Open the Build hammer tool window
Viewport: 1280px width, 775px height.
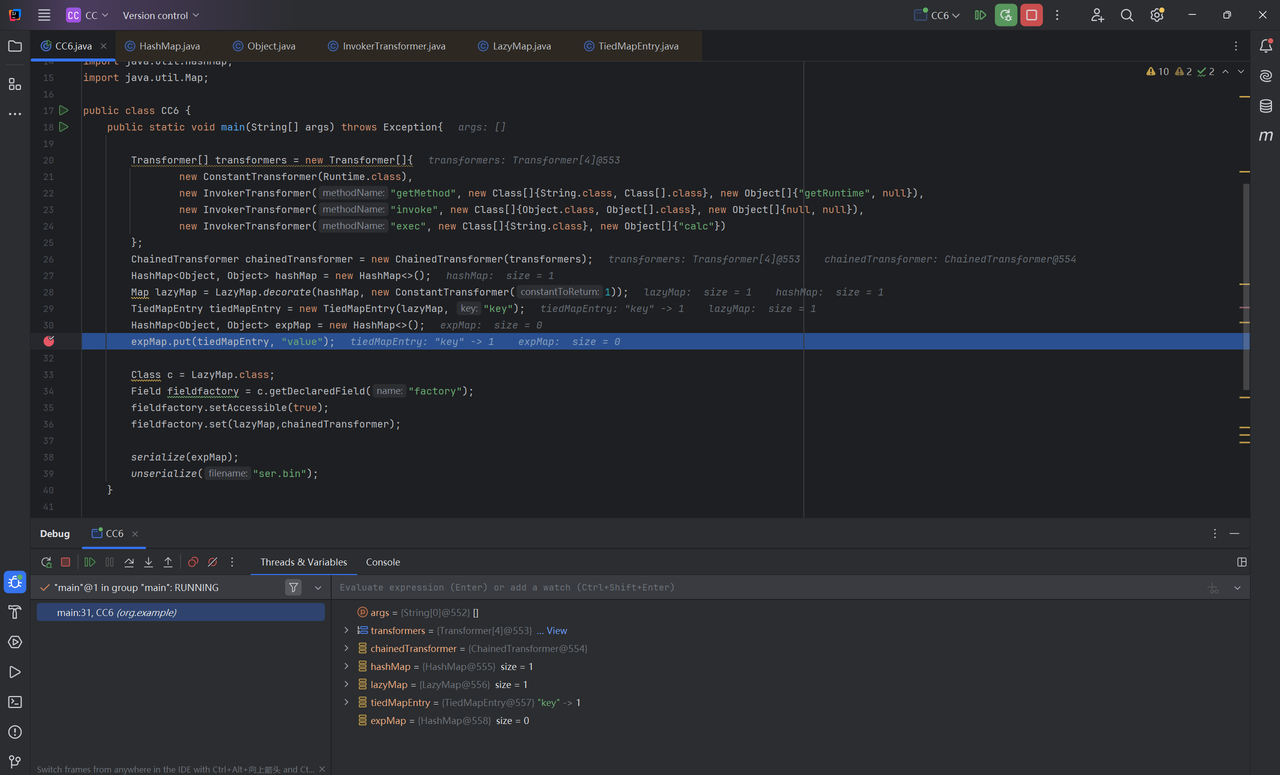[x=15, y=612]
